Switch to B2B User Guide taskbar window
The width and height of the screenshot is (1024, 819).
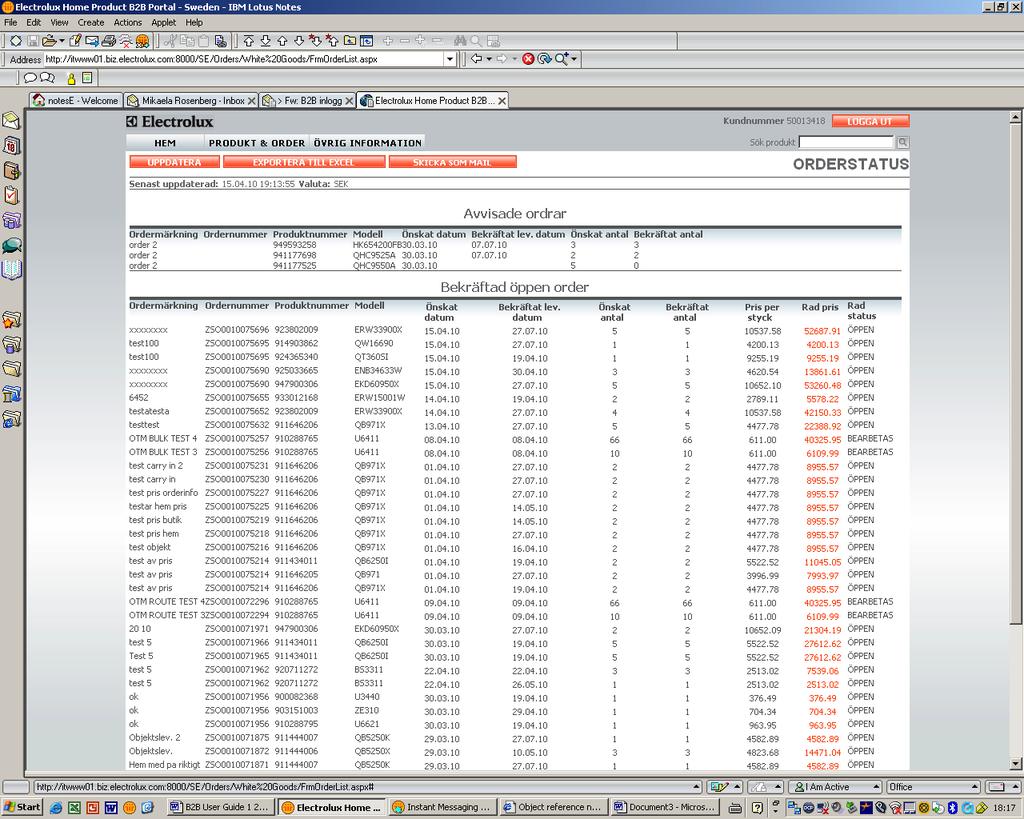tap(220, 807)
